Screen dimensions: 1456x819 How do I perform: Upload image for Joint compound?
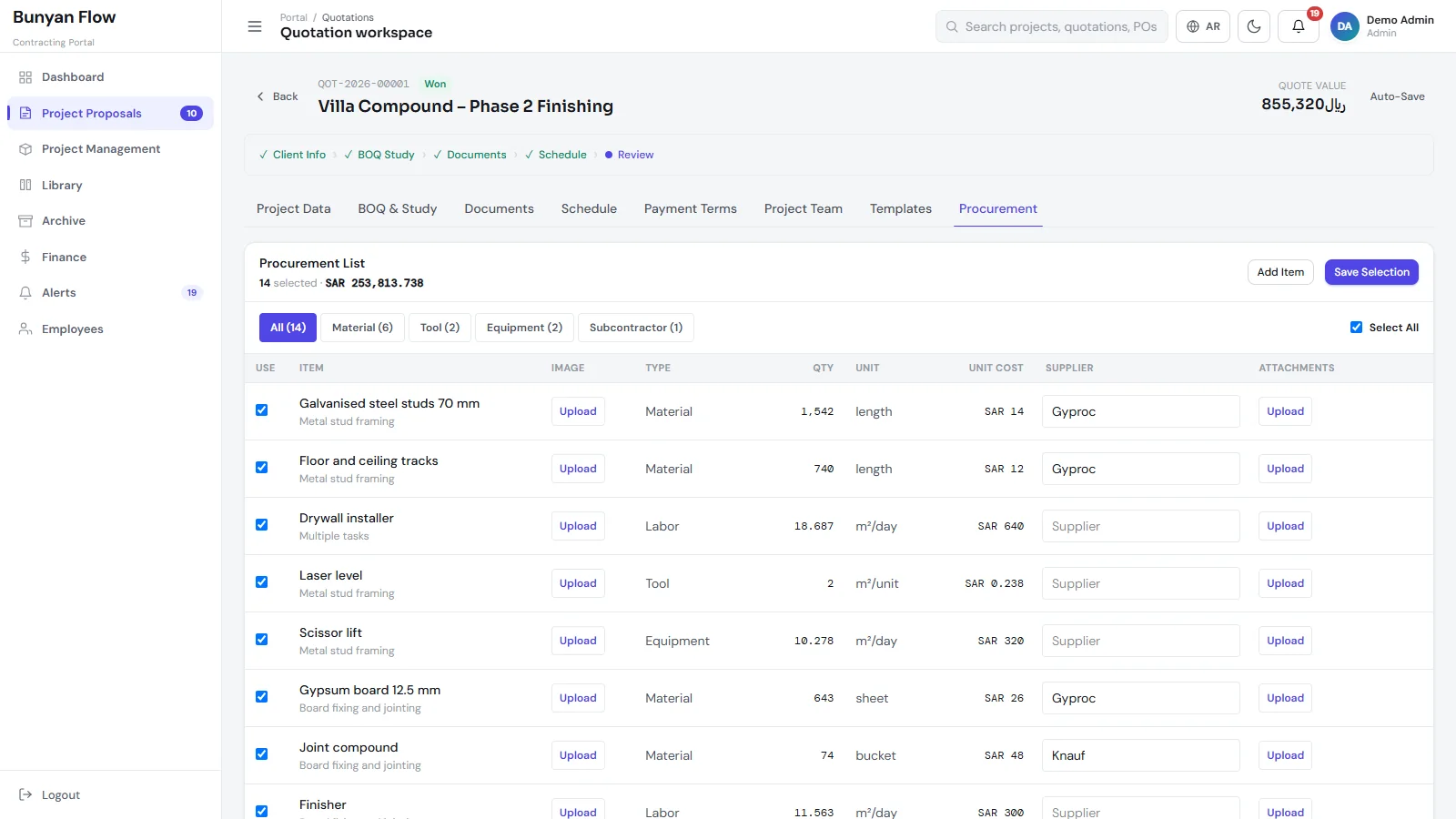tap(578, 755)
